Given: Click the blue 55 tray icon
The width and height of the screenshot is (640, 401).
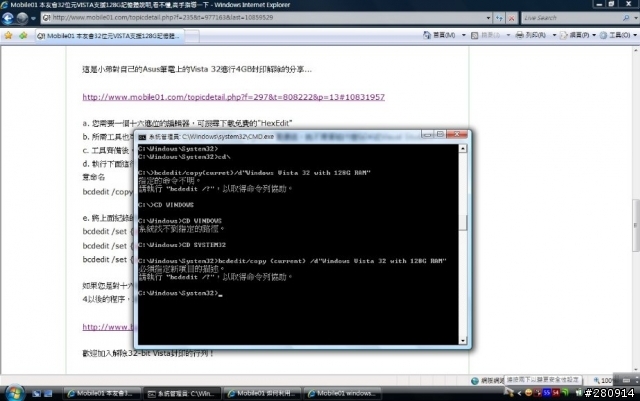Looking at the screenshot, I should [547, 393].
